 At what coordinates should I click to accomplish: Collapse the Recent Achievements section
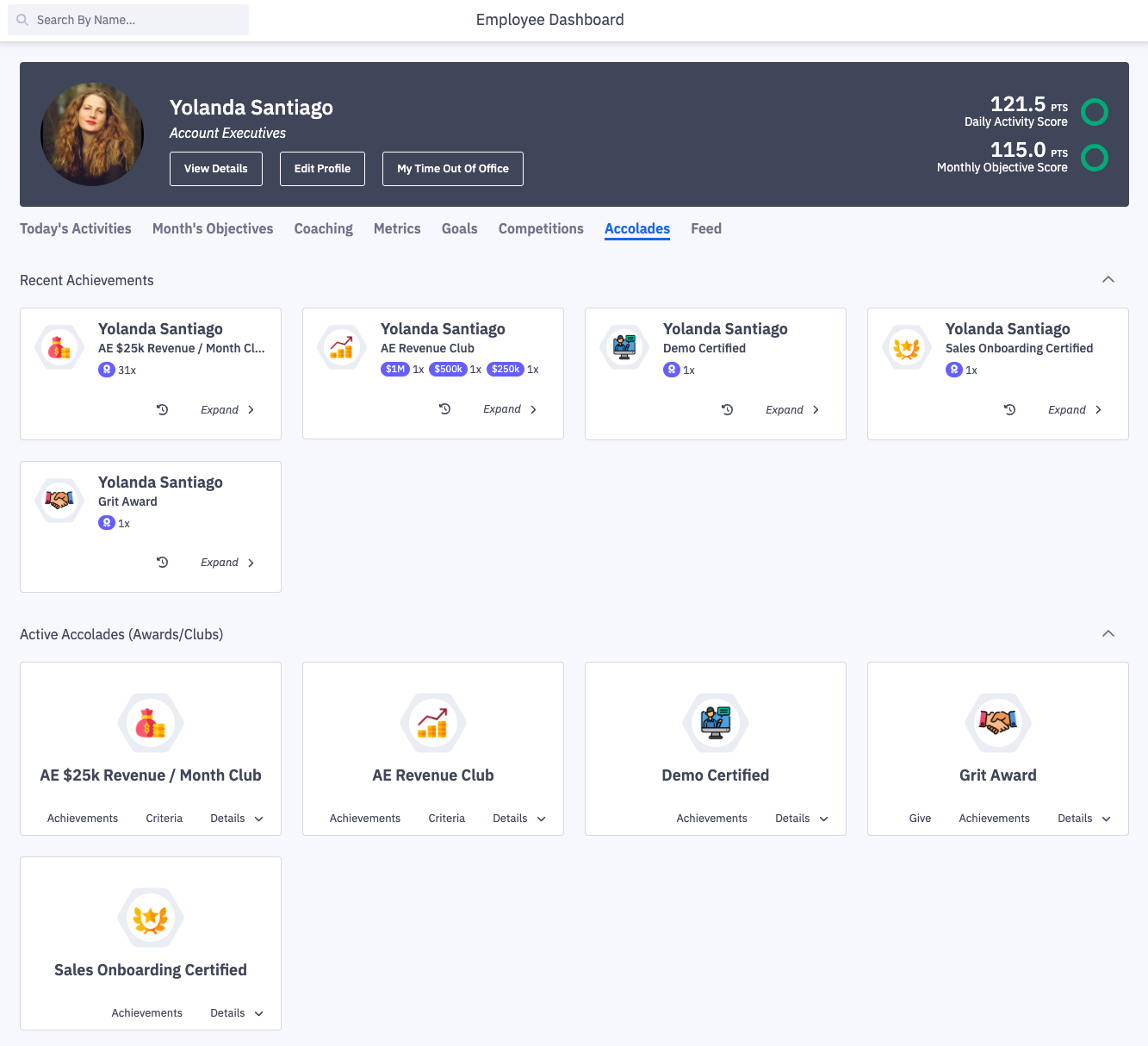pyautogui.click(x=1108, y=279)
